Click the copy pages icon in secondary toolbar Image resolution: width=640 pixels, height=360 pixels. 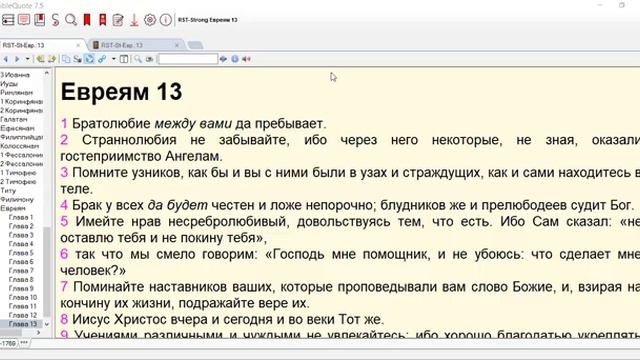[x=66, y=59]
